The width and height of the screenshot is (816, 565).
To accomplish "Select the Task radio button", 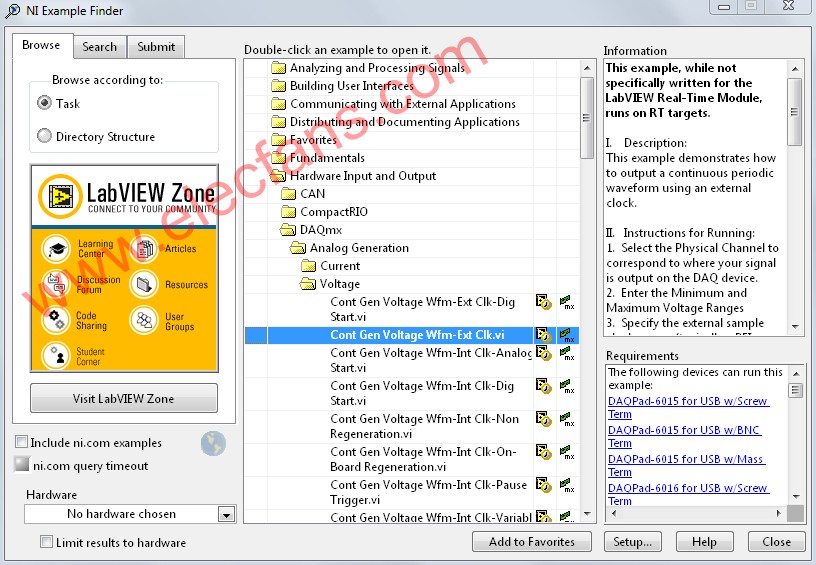I will [x=44, y=103].
